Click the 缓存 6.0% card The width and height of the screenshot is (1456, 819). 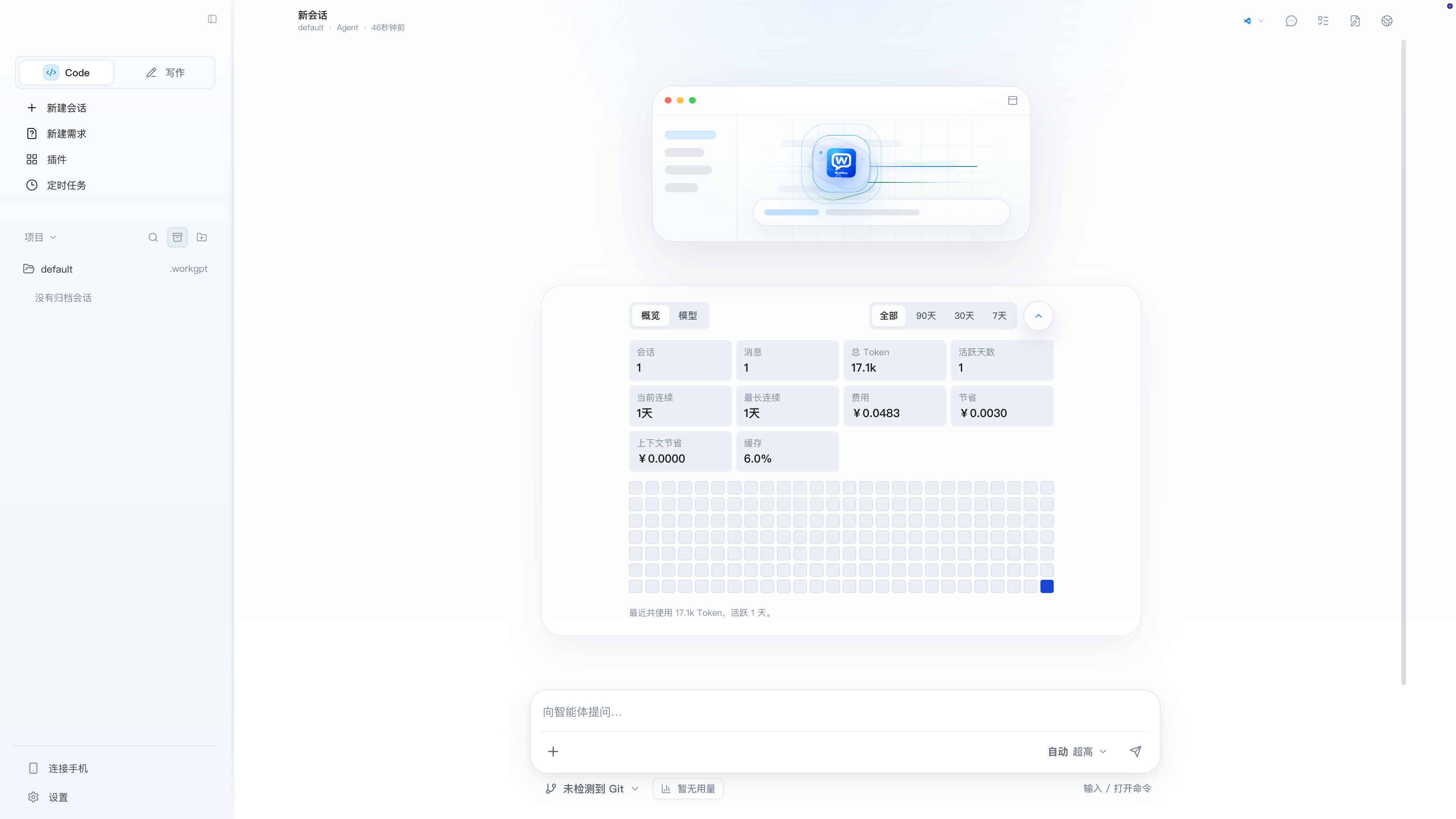pos(788,452)
